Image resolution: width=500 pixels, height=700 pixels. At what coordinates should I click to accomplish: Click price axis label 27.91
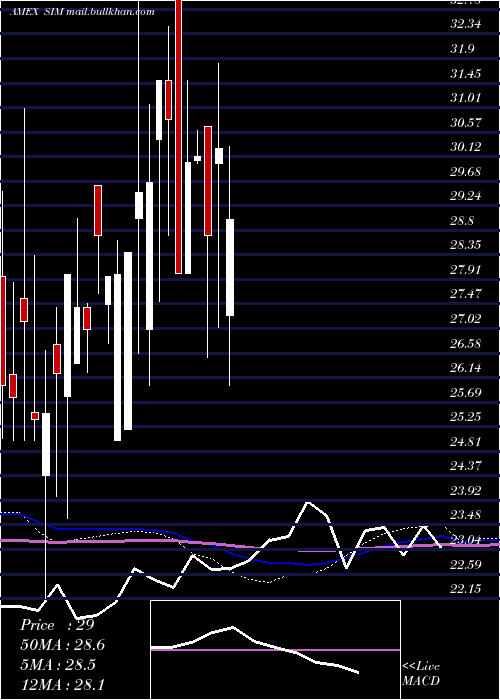pyautogui.click(x=466, y=270)
